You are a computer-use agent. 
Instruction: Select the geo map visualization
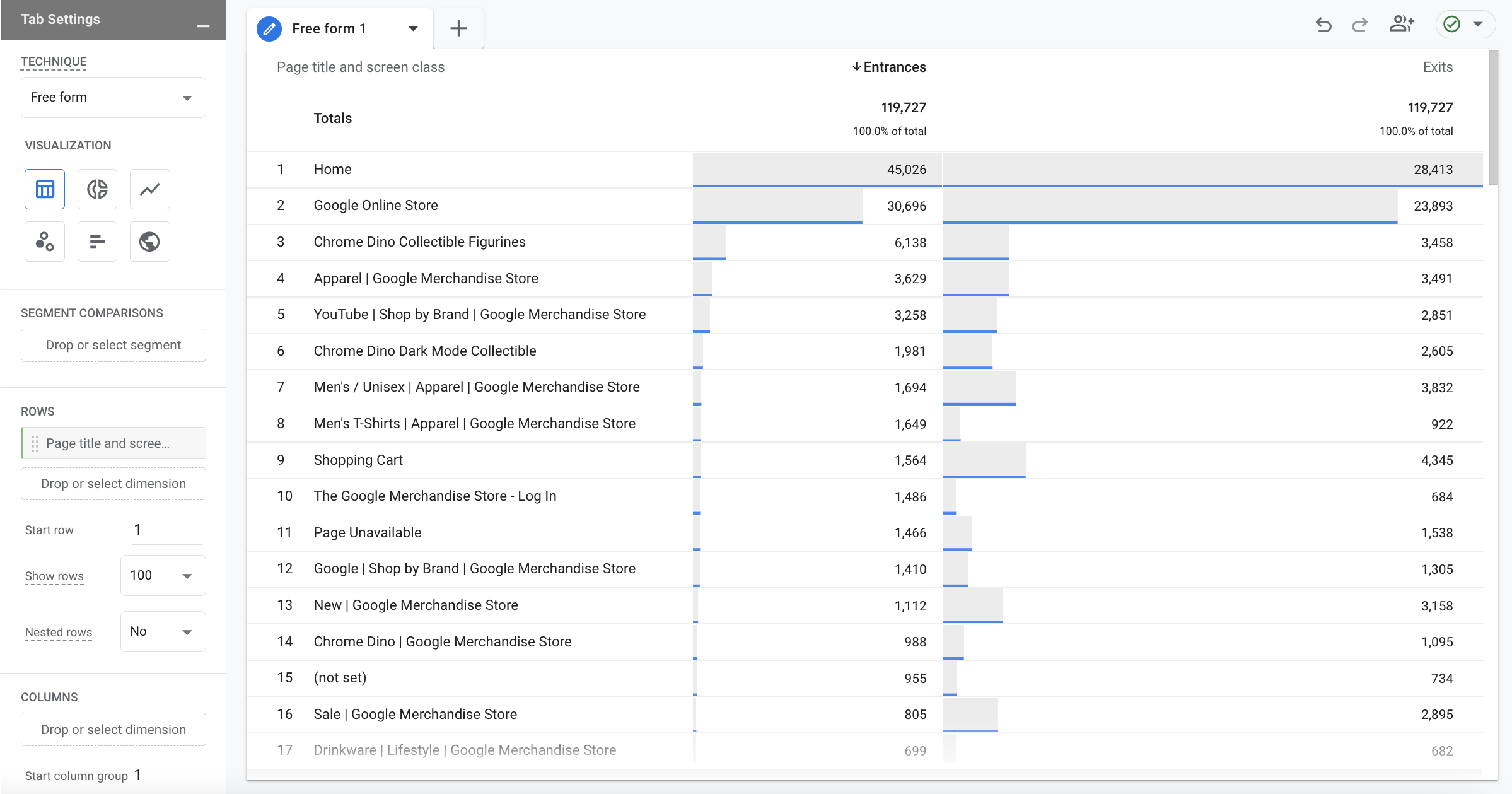[149, 242]
